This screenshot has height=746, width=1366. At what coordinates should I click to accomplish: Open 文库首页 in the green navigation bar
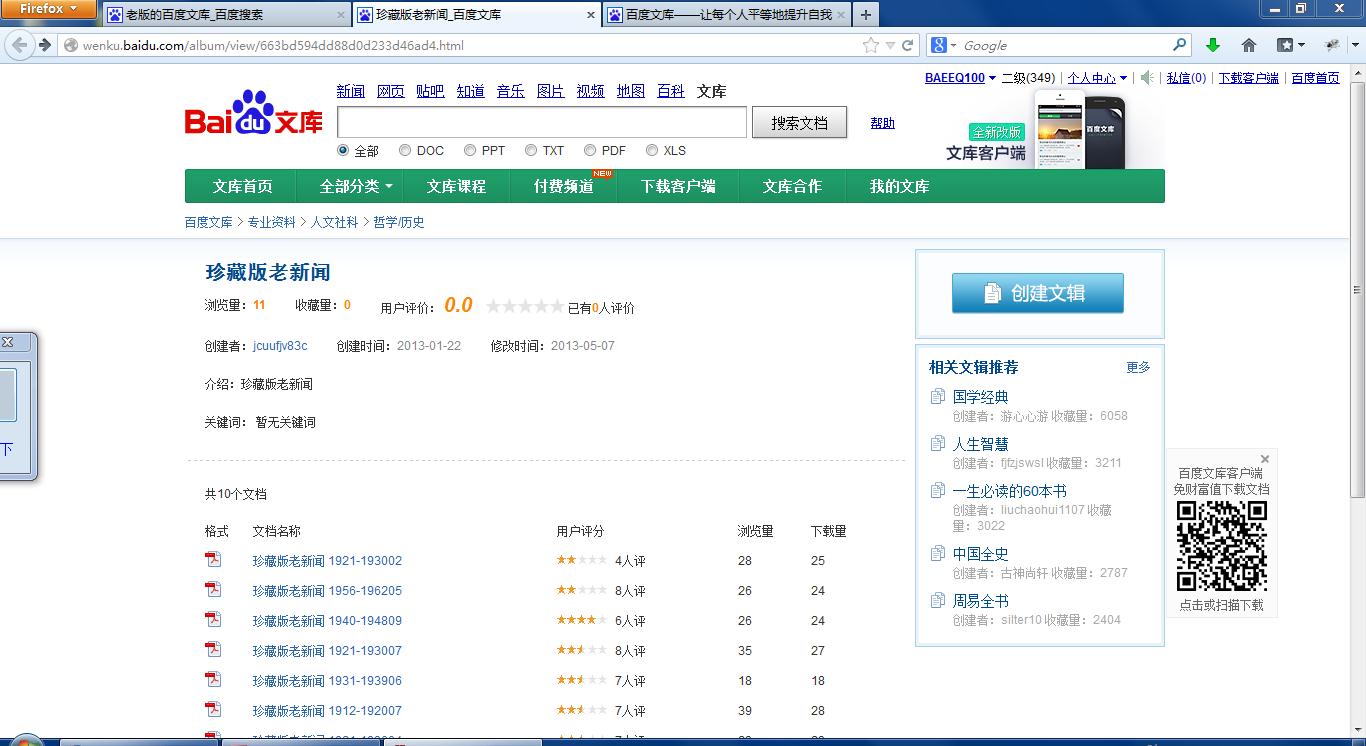pos(242,186)
